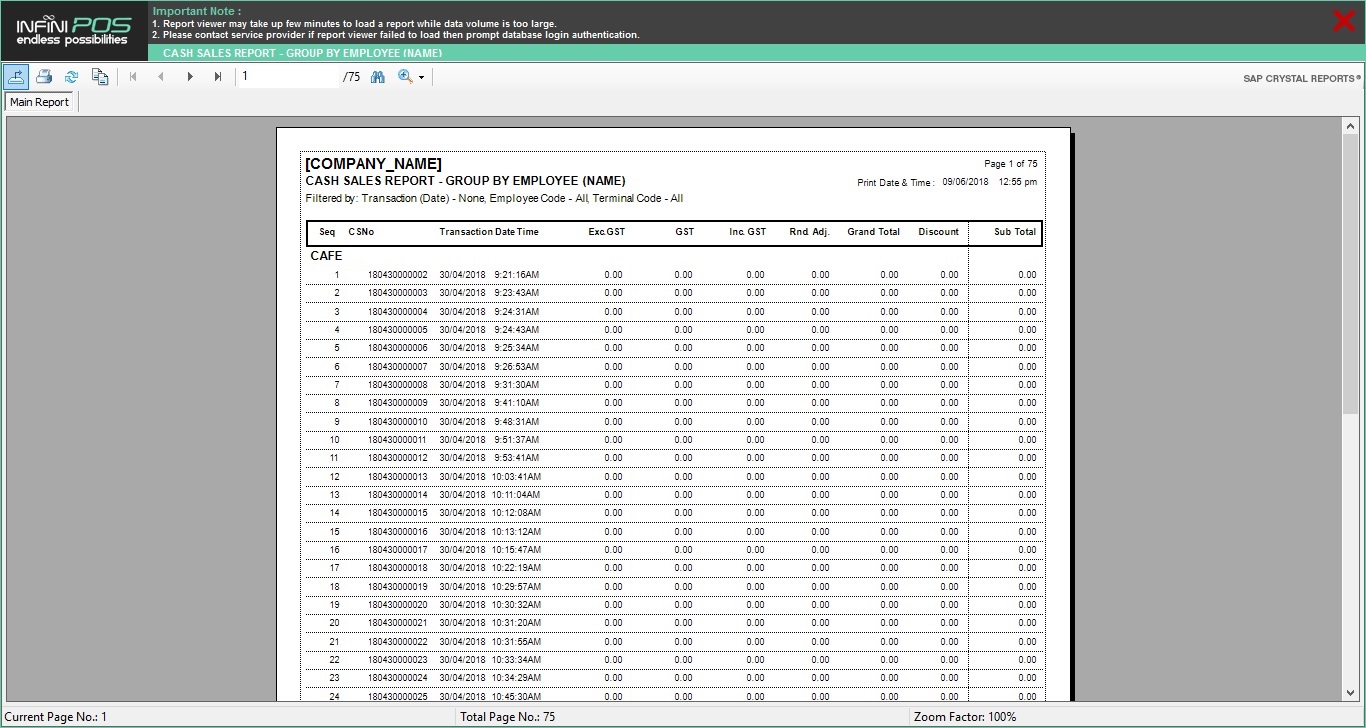Click the Exc.GST column header
The height and width of the screenshot is (728, 1366).
coord(606,232)
